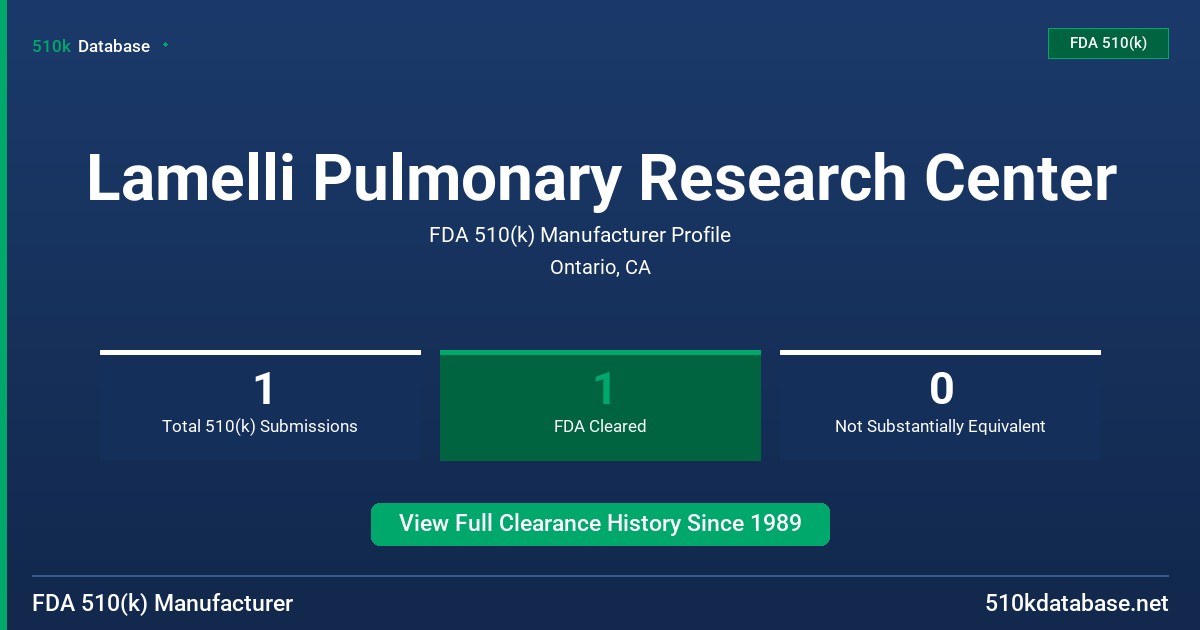Click the small green dot beside Database
Image resolution: width=1200 pixels, height=630 pixels.
pos(165,45)
